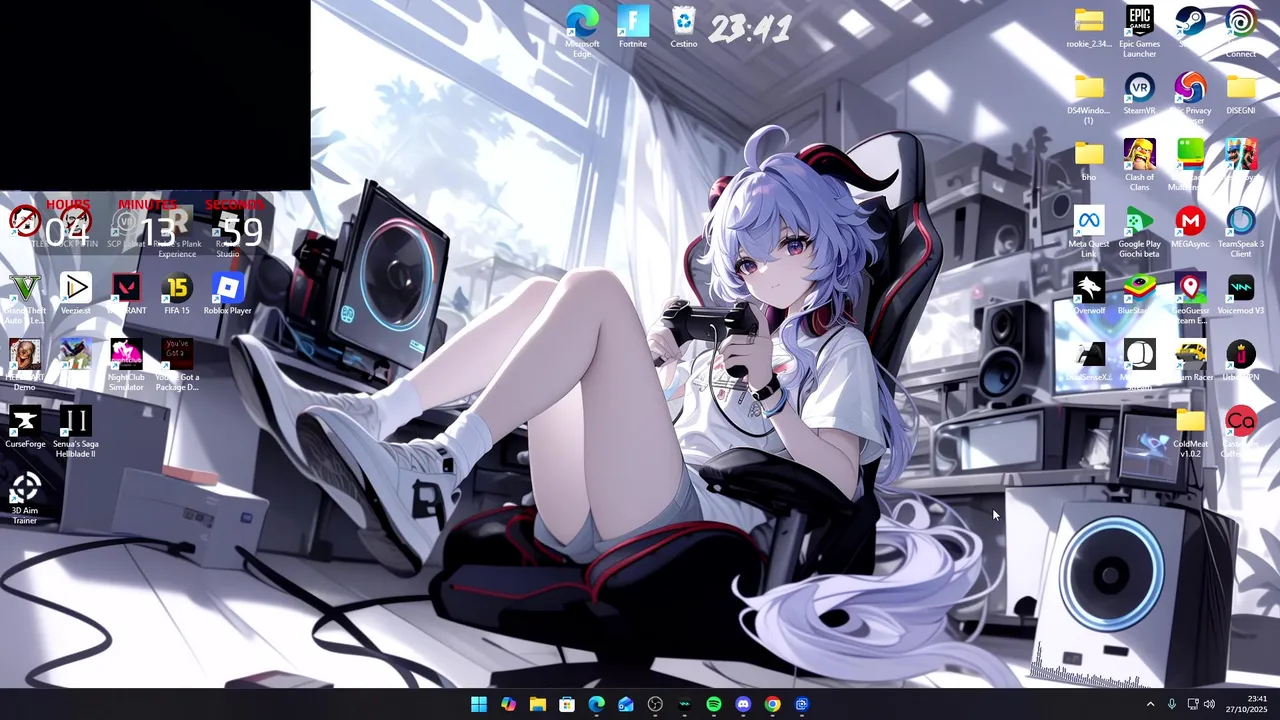Launch the Team Racer shortcut

click(x=1190, y=362)
